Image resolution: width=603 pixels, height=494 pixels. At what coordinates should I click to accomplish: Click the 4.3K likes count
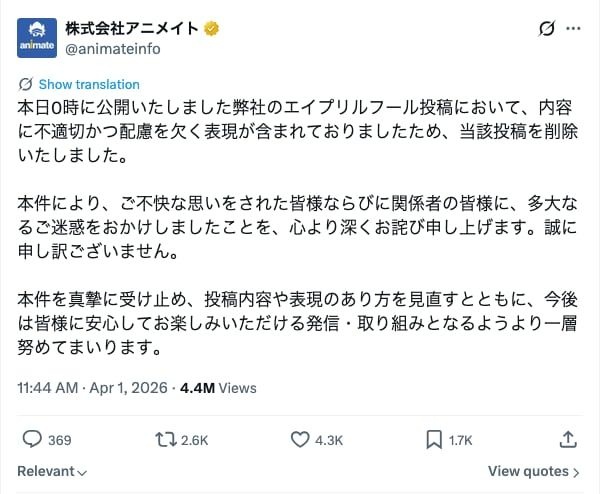[x=330, y=440]
